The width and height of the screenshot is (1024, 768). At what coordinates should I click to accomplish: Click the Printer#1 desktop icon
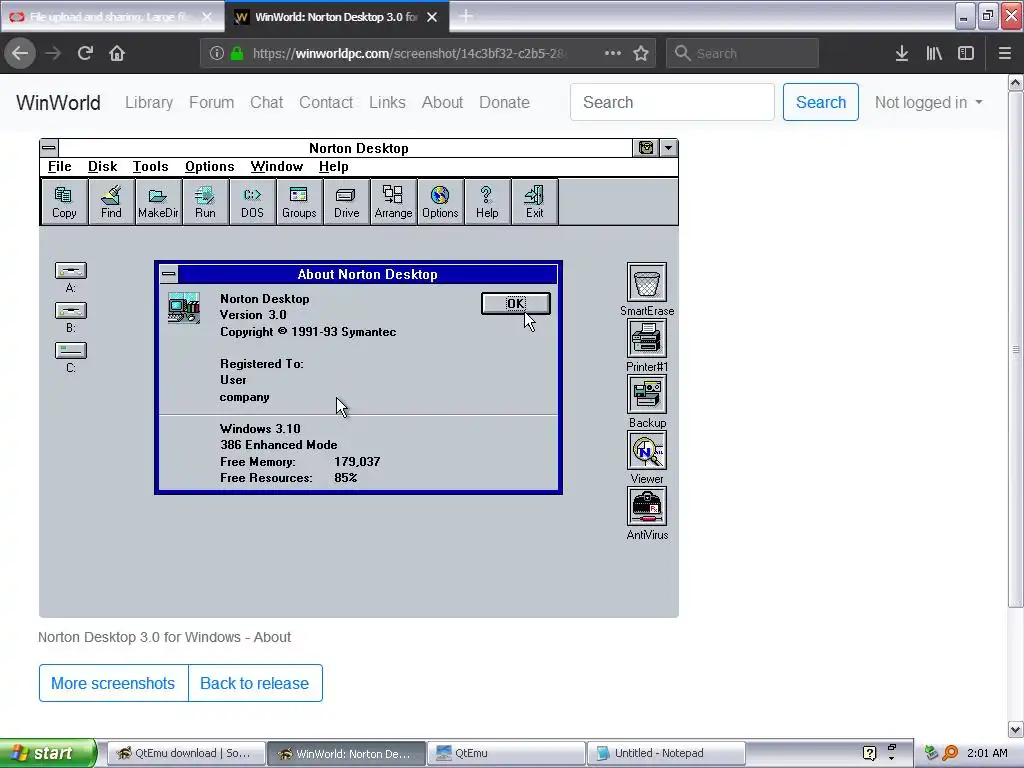coord(647,338)
